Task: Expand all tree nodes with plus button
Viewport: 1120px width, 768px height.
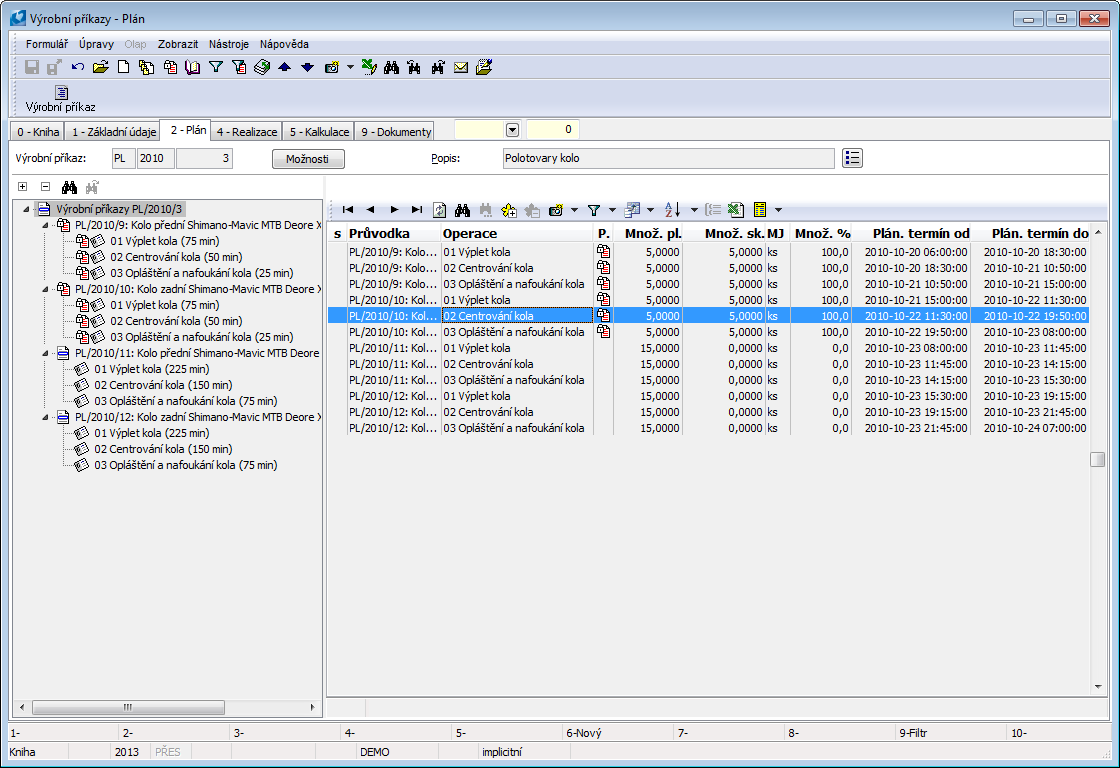Action: pyautogui.click(x=22, y=187)
